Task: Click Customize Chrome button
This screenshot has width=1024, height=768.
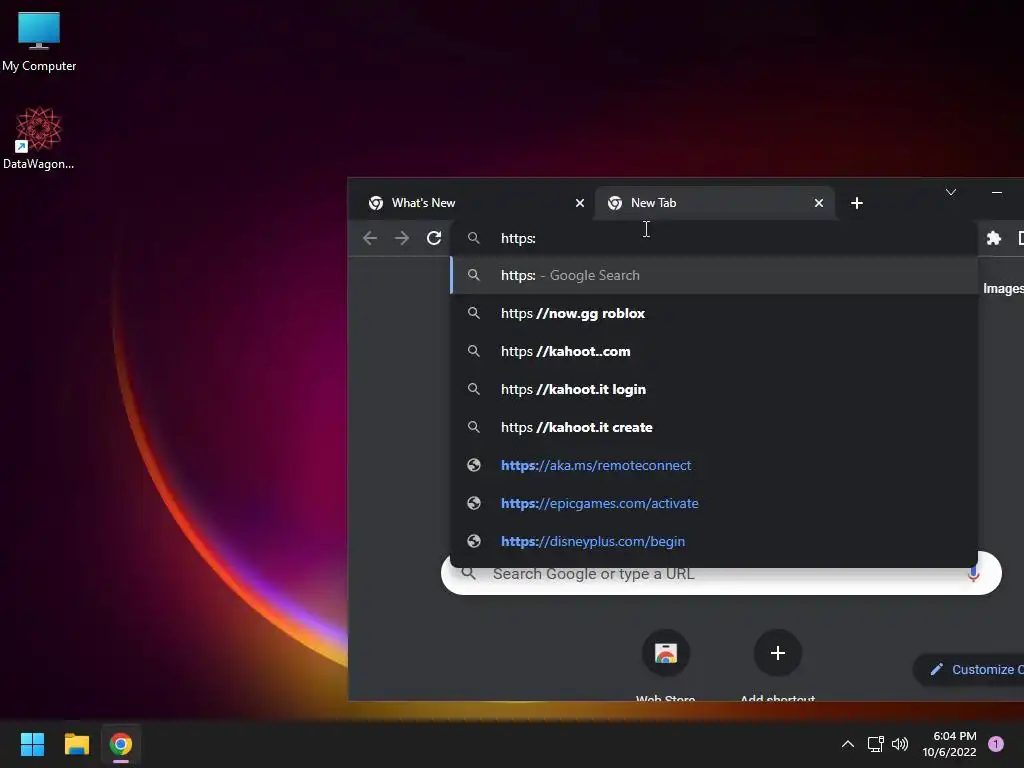Action: [x=969, y=669]
